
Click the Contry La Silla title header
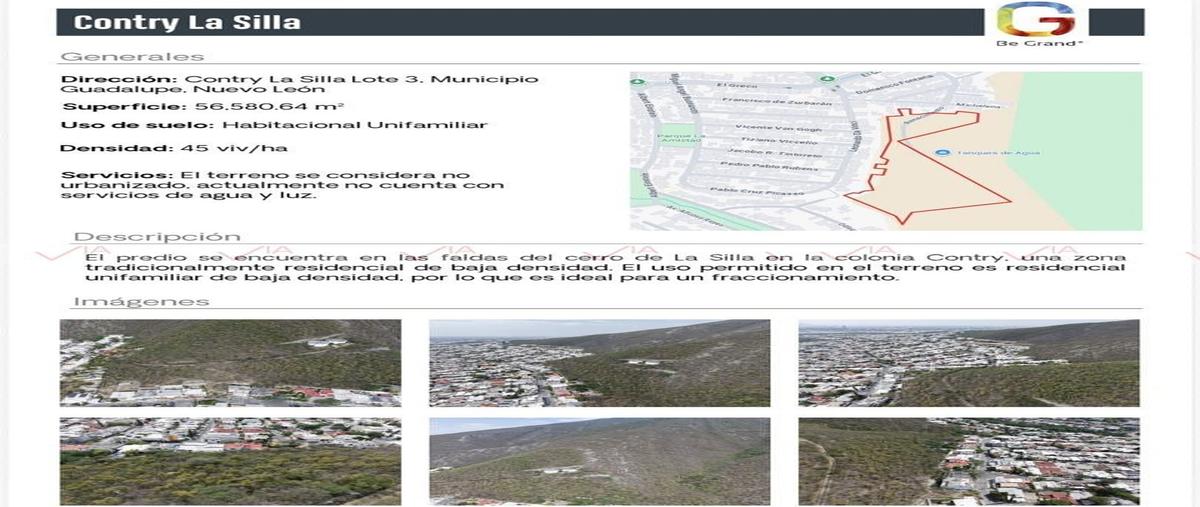(x=187, y=22)
